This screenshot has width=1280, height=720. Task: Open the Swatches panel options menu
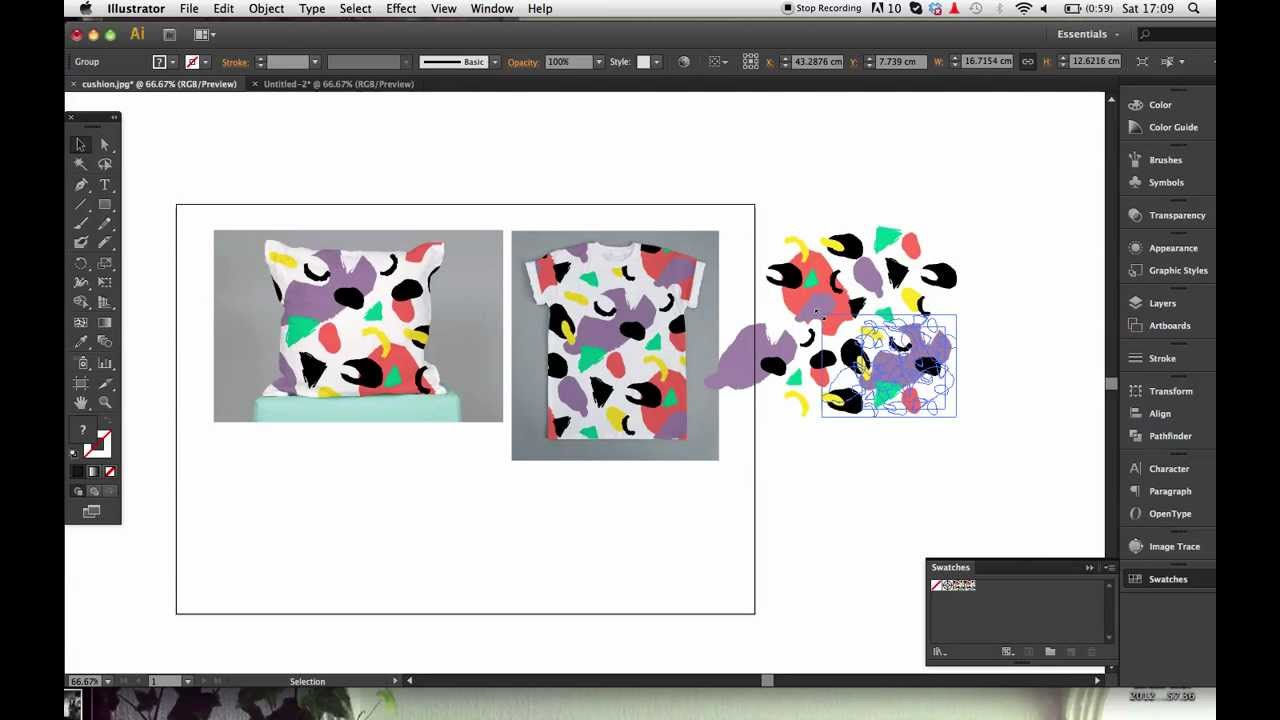coord(1109,568)
